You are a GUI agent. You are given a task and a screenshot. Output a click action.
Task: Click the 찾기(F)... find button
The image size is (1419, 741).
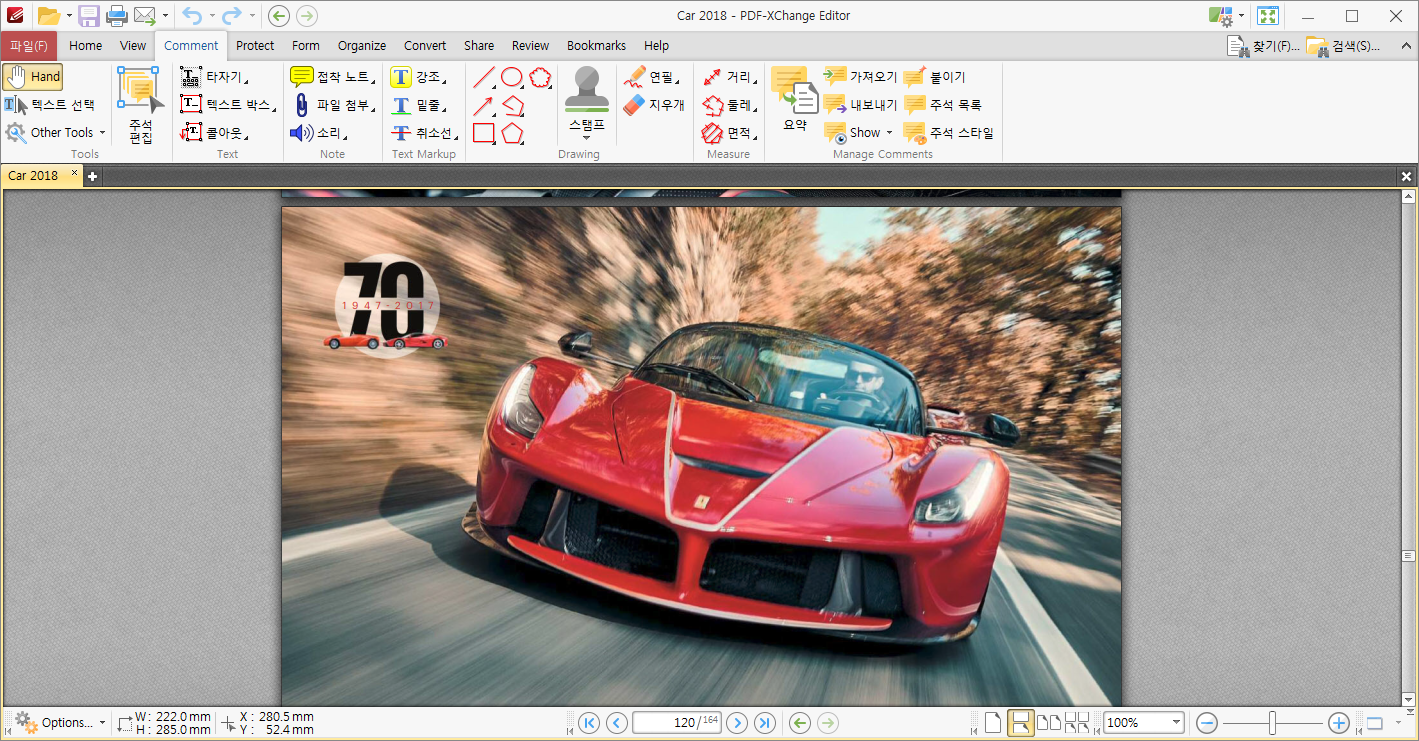[1264, 46]
